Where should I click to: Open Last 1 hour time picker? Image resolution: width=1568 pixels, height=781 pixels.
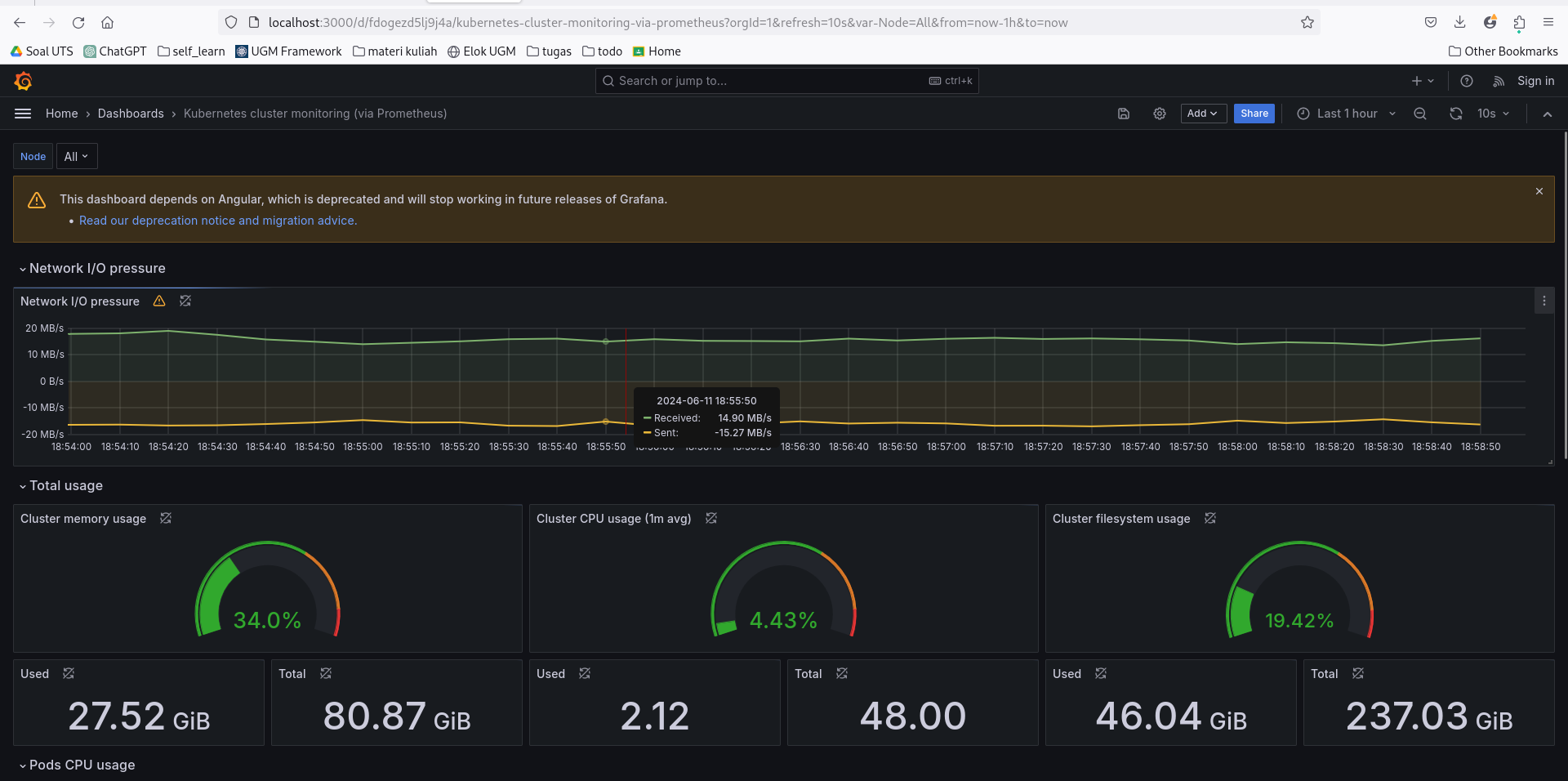[x=1347, y=114]
